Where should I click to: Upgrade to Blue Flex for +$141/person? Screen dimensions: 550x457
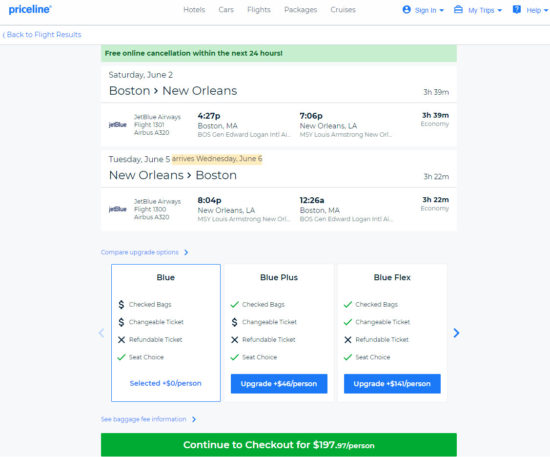click(x=392, y=384)
